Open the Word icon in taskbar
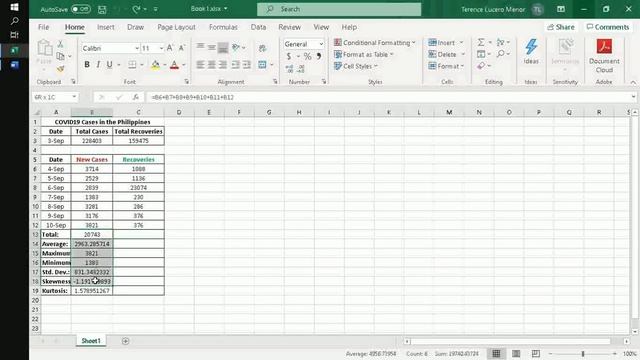Screen dimensions: 640x360 [14, 64]
